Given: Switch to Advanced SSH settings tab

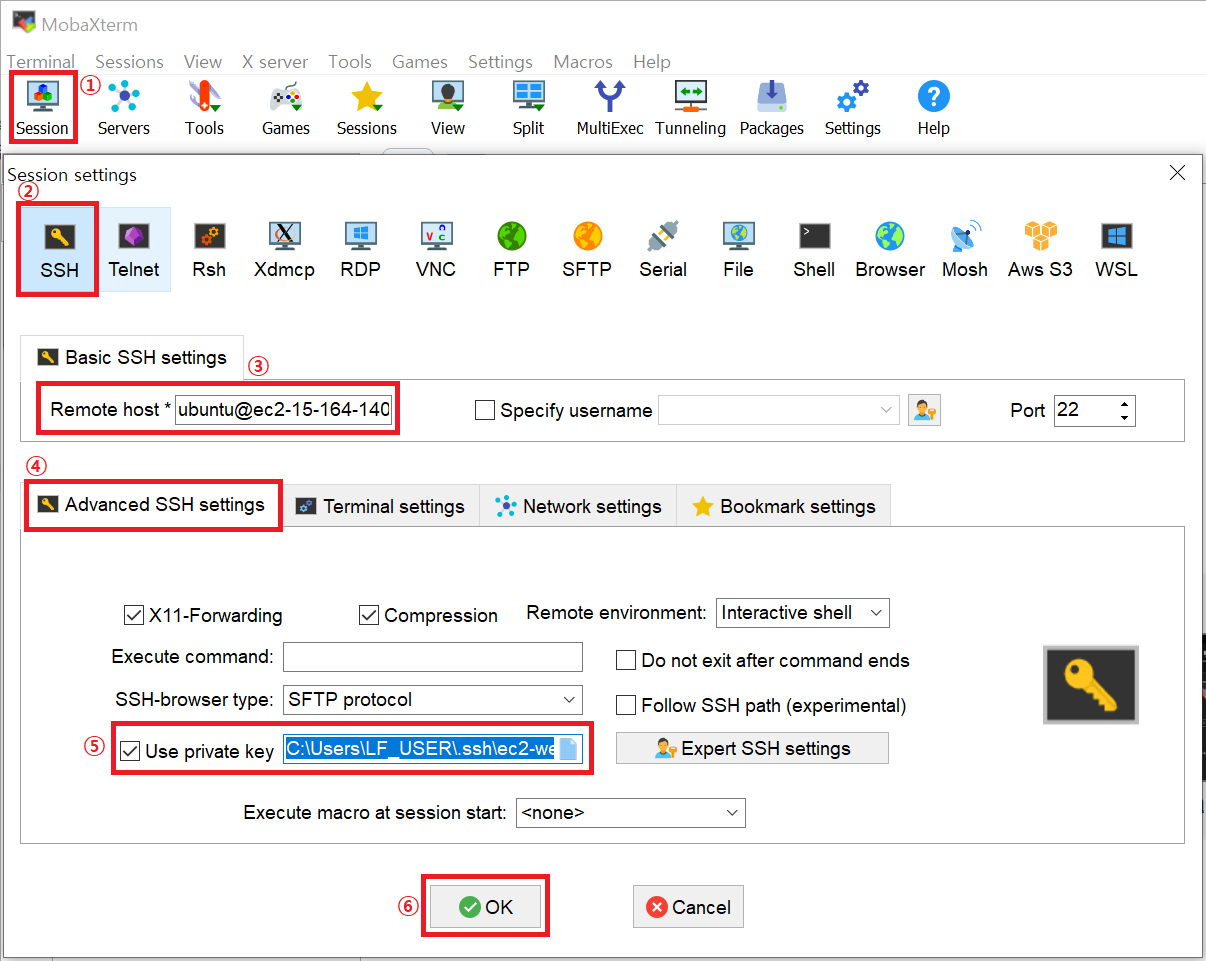Looking at the screenshot, I should [152, 504].
